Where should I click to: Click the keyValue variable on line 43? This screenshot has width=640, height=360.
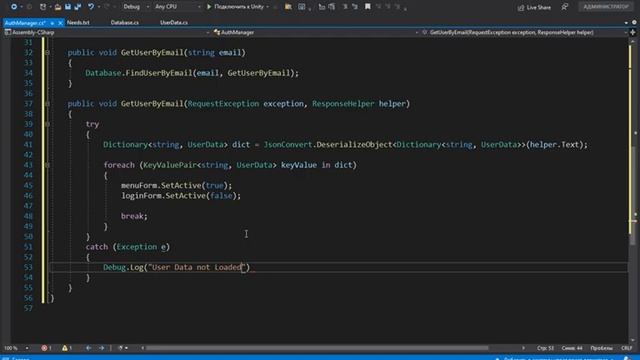click(x=299, y=165)
